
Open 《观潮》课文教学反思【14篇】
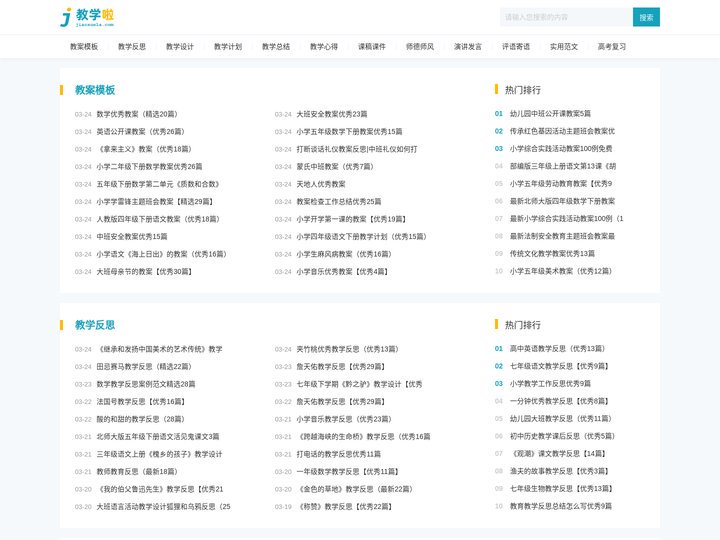(x=557, y=454)
